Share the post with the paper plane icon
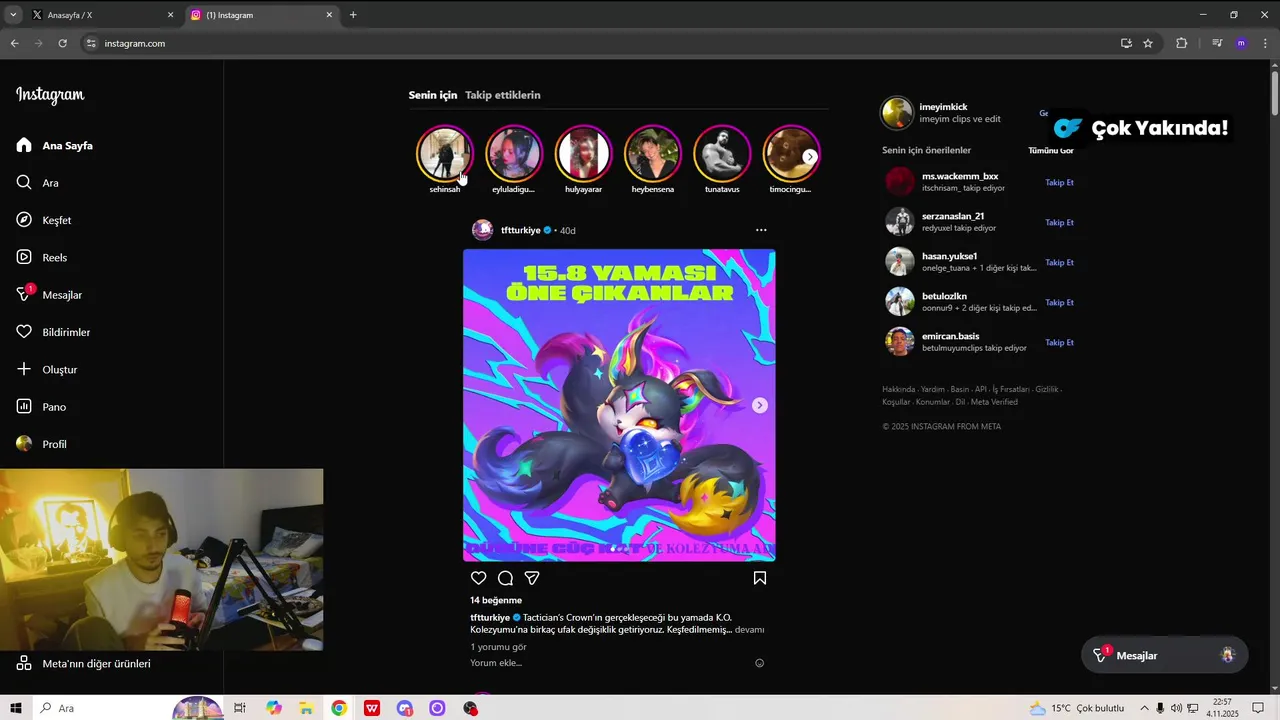The image size is (1280, 720). [532, 578]
